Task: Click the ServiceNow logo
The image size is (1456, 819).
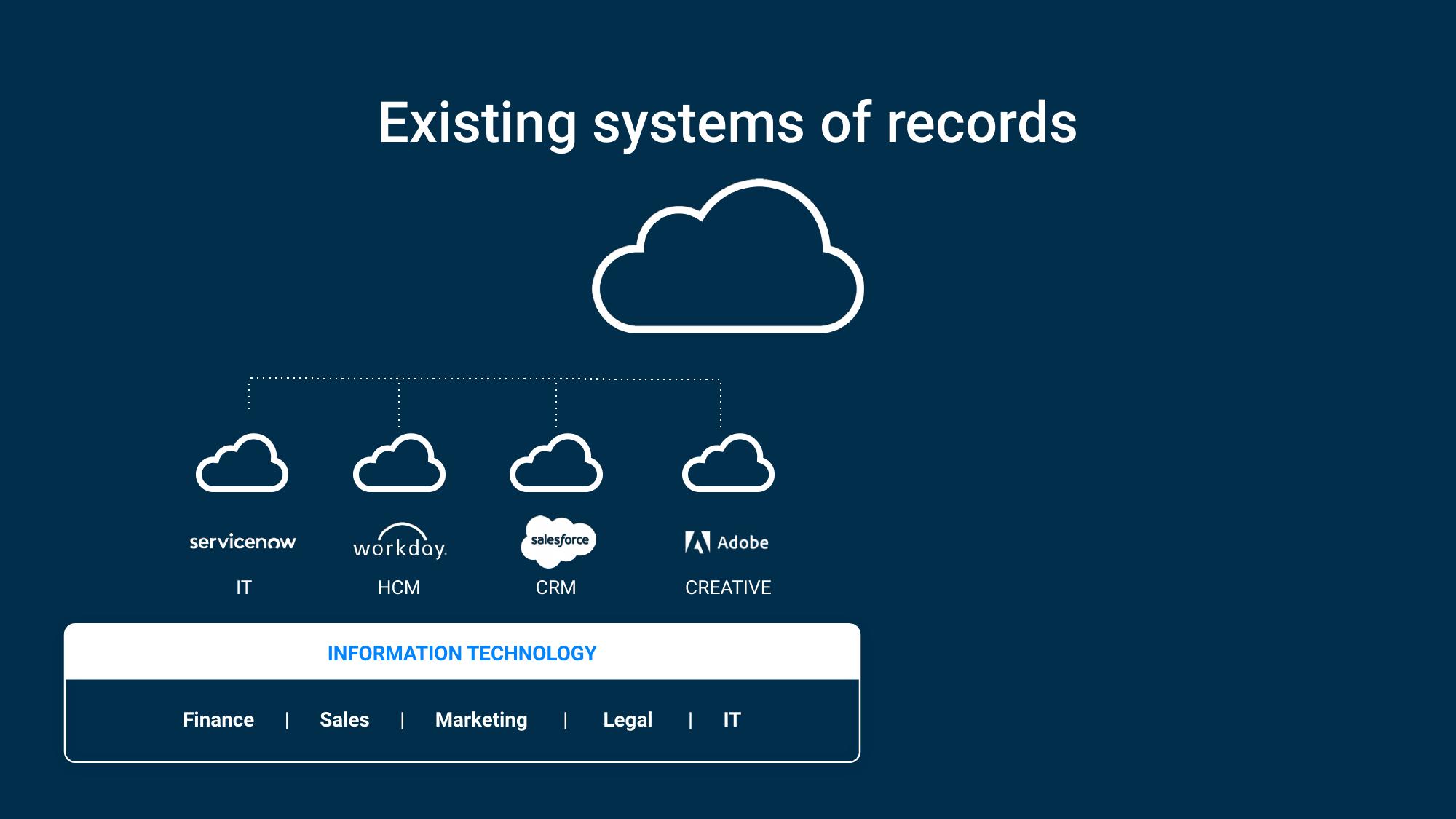Action: click(242, 542)
